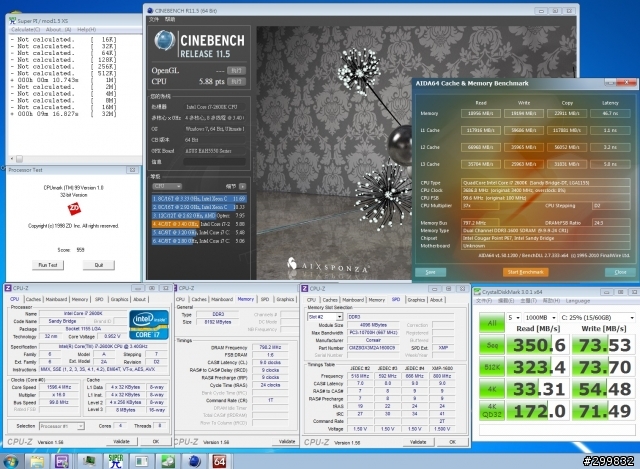The width and height of the screenshot is (640, 469).
Task: Open the CPU ranking dropdown in Cinebench
Action: coord(167,186)
